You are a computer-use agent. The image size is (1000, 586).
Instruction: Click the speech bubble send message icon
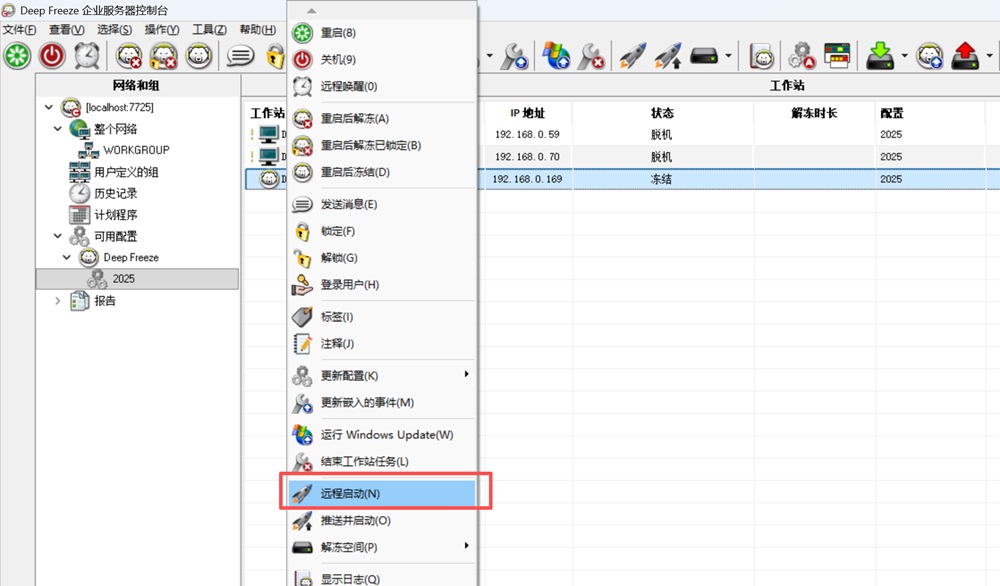point(240,56)
